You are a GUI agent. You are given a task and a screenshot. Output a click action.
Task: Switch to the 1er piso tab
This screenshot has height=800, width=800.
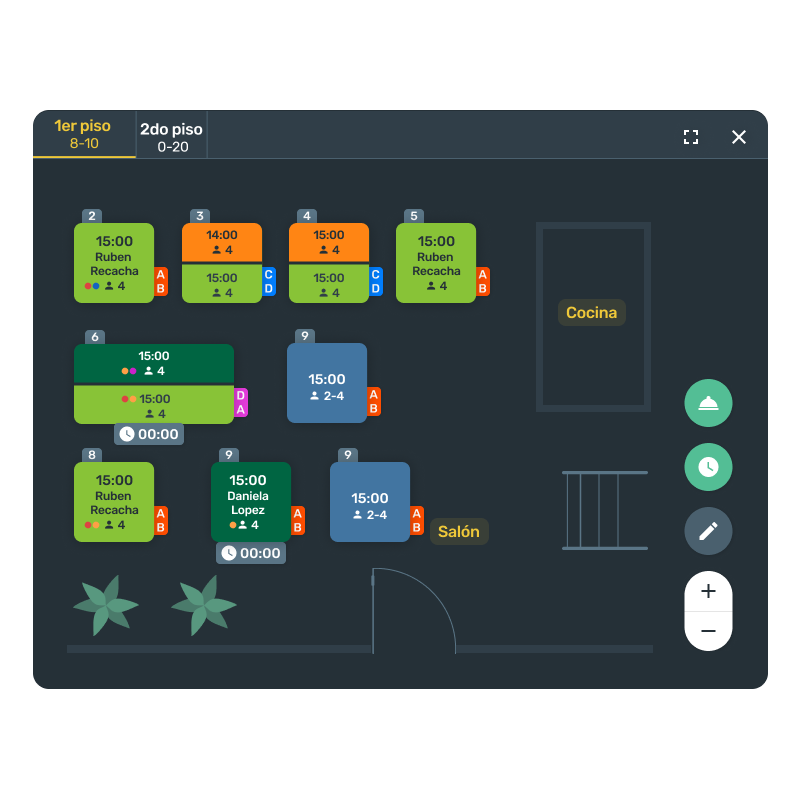(84, 134)
